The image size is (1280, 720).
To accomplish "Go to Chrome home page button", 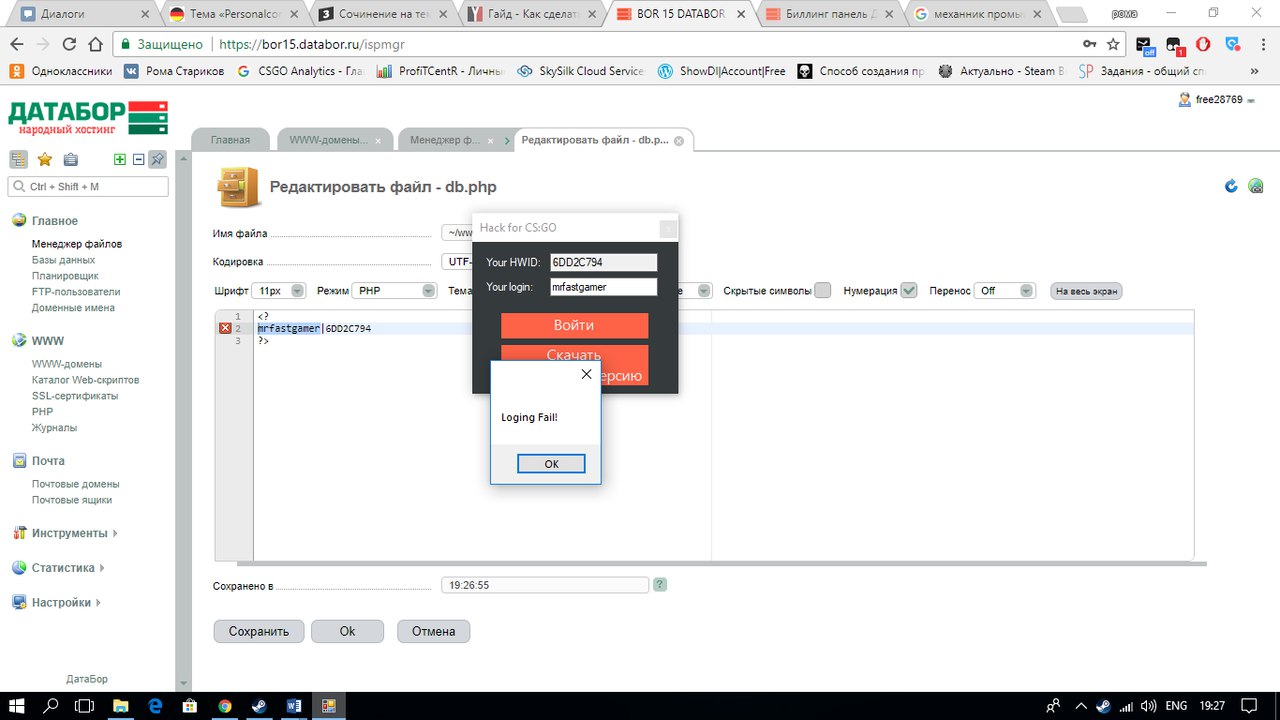I will pos(95,44).
